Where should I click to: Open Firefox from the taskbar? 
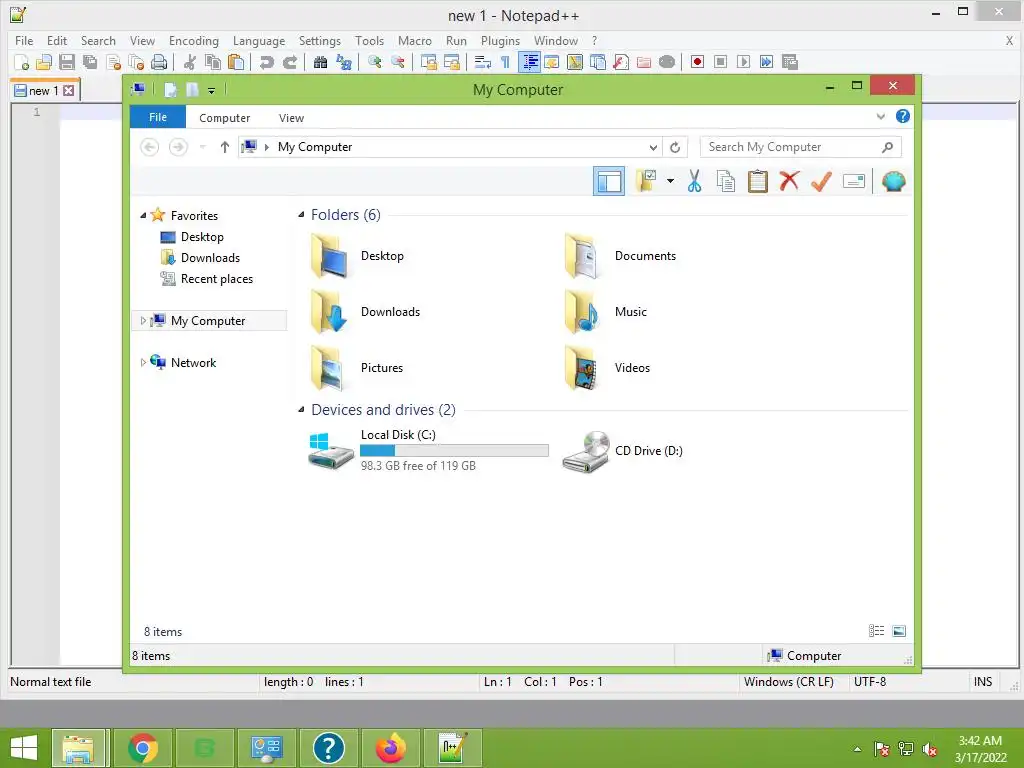coord(391,748)
